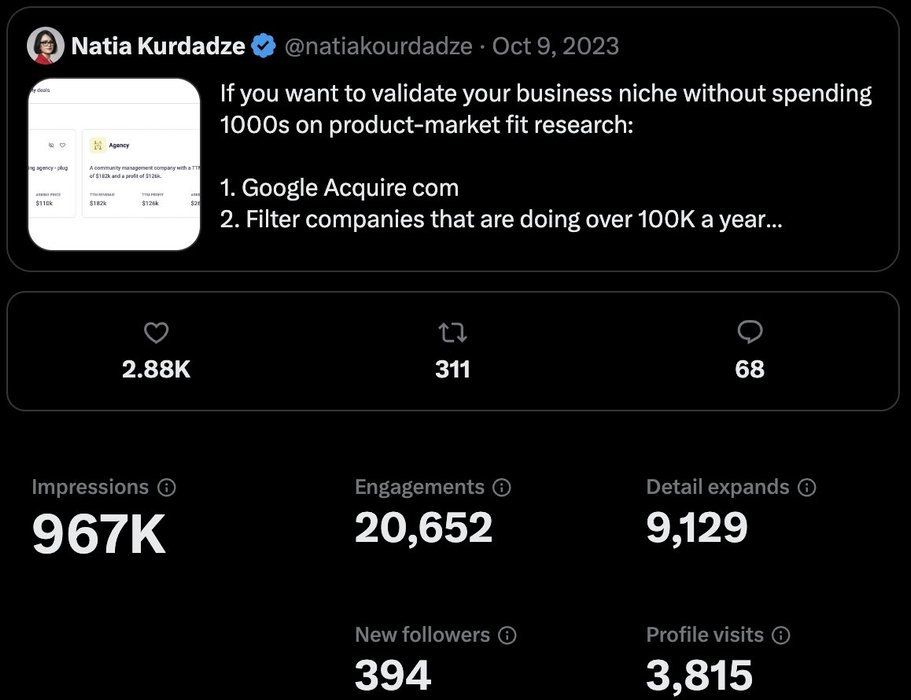Click the blue verified badge
Screen dimensions: 911x700
[264, 46]
